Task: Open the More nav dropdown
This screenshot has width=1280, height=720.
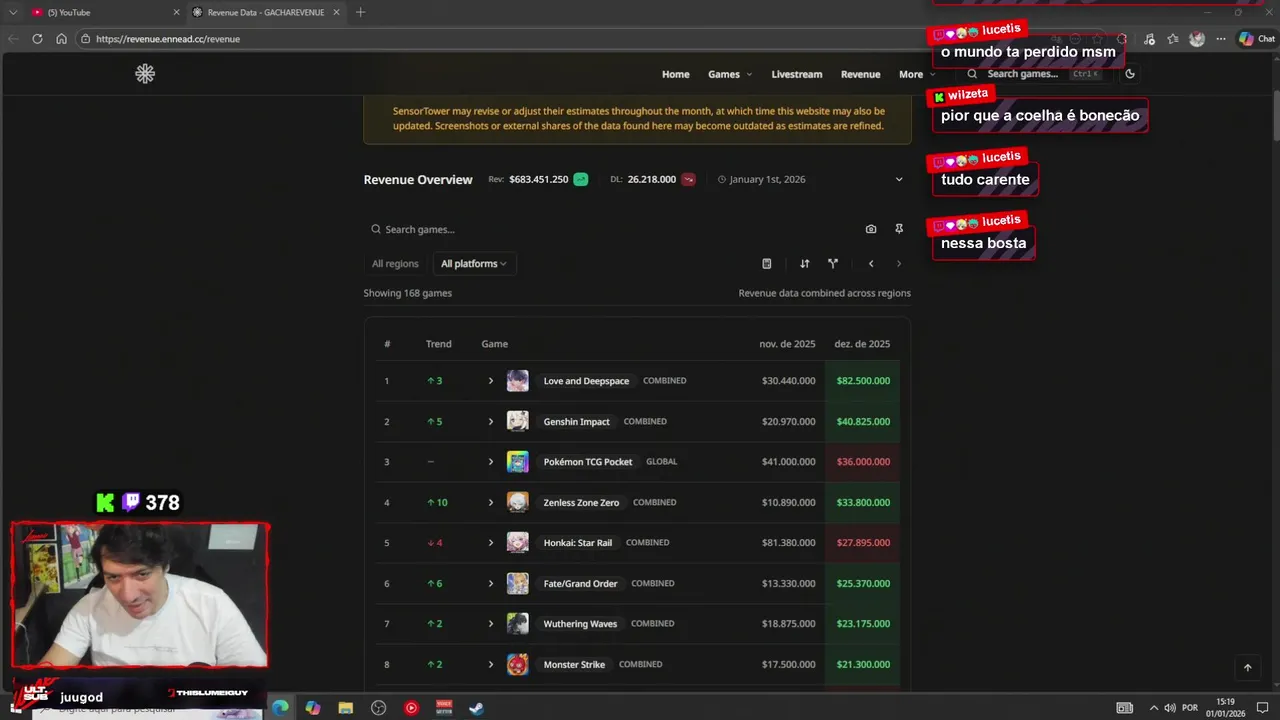Action: (917, 74)
